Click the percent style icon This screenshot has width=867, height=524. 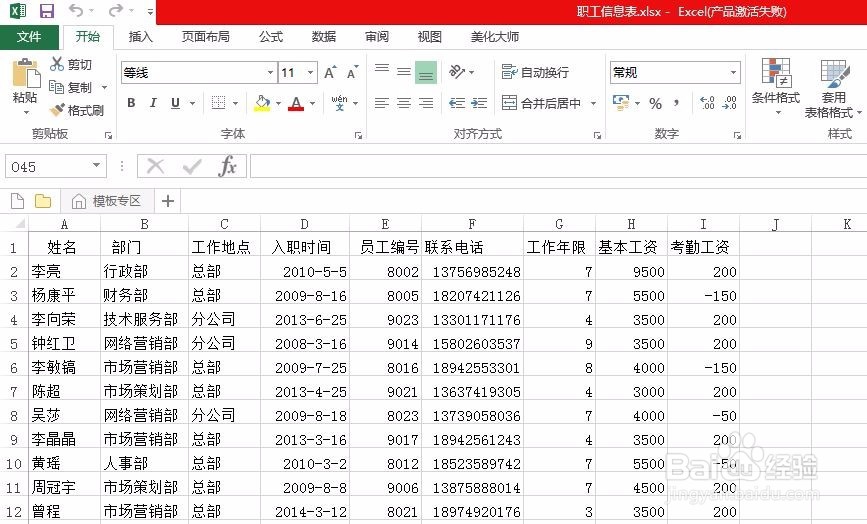click(x=655, y=103)
